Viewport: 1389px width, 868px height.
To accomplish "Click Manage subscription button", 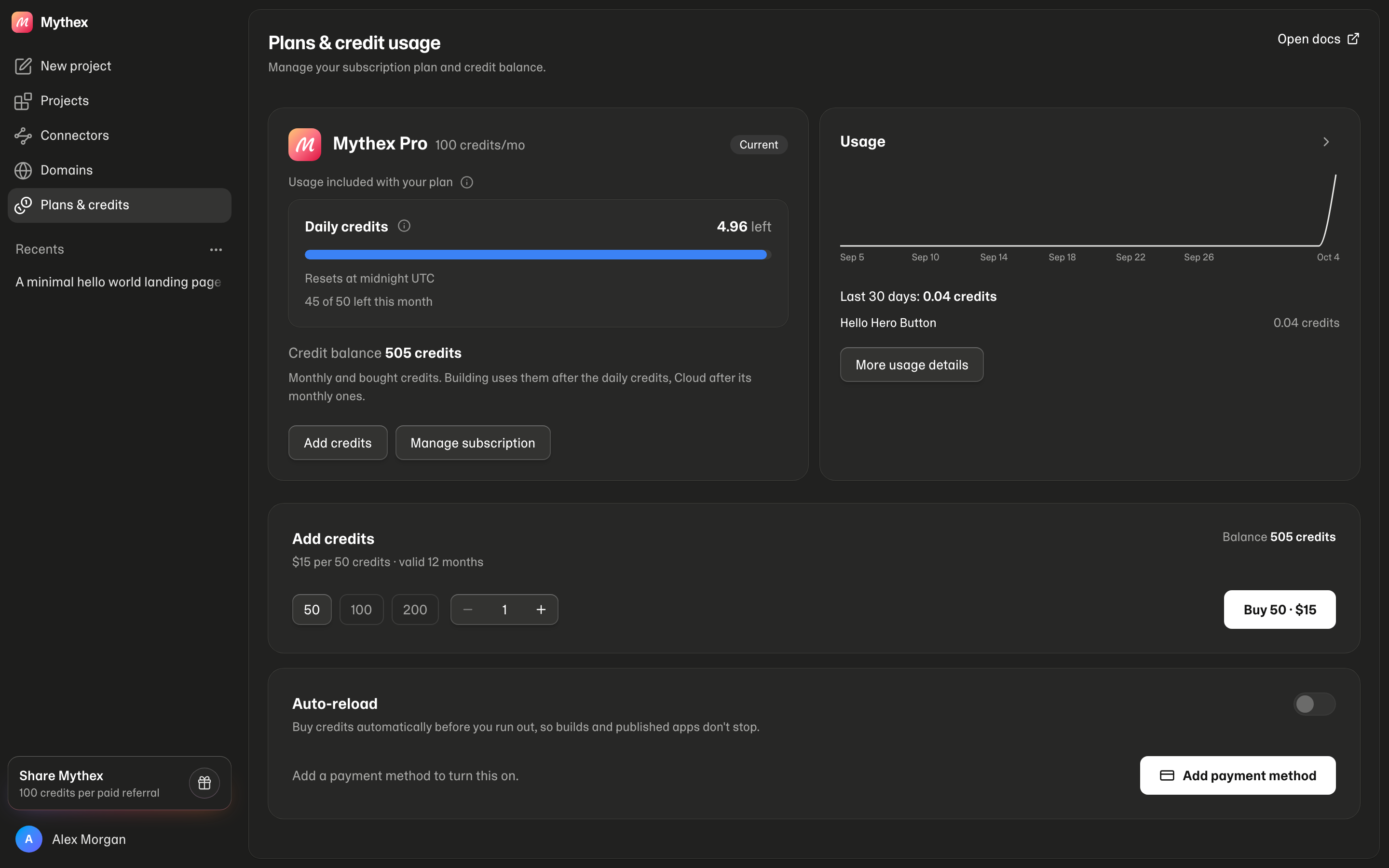I will click(x=473, y=443).
